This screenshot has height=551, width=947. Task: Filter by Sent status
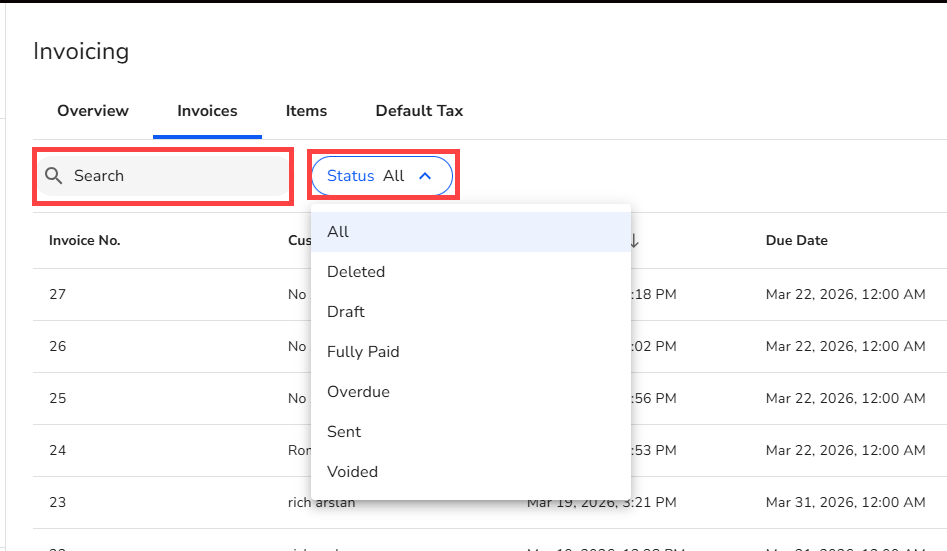344,431
